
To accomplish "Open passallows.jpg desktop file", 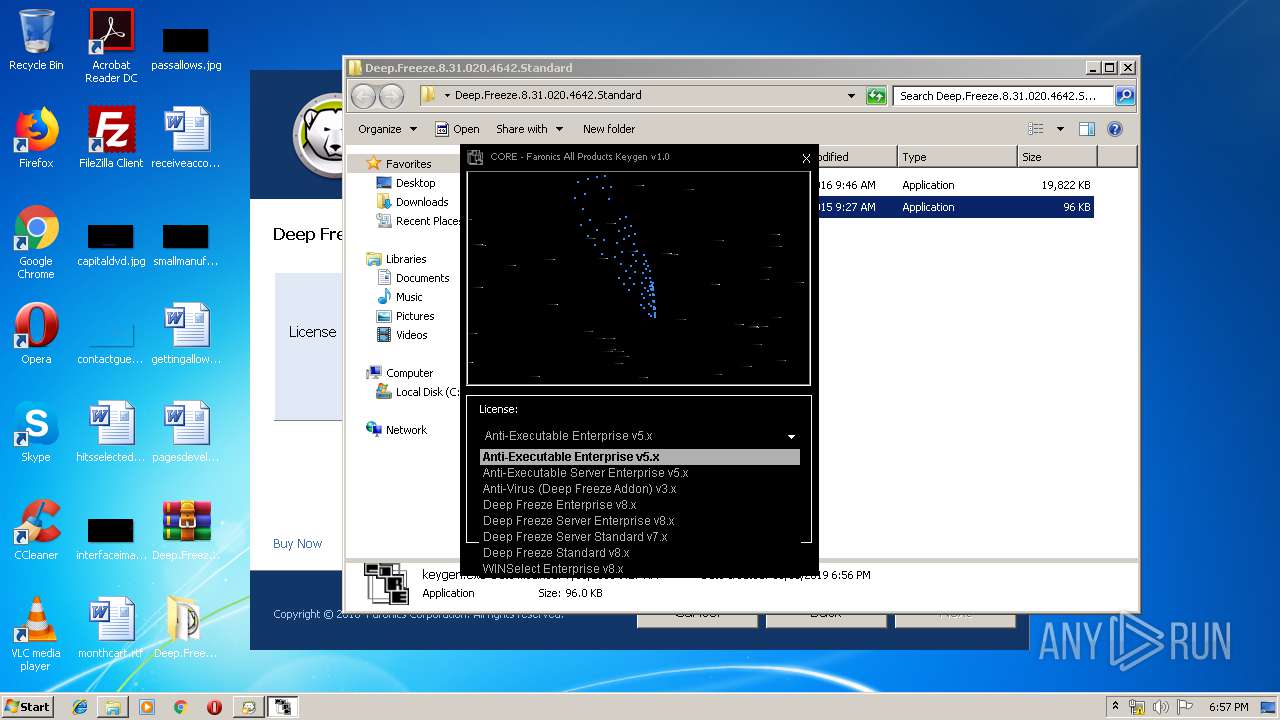I will (186, 48).
